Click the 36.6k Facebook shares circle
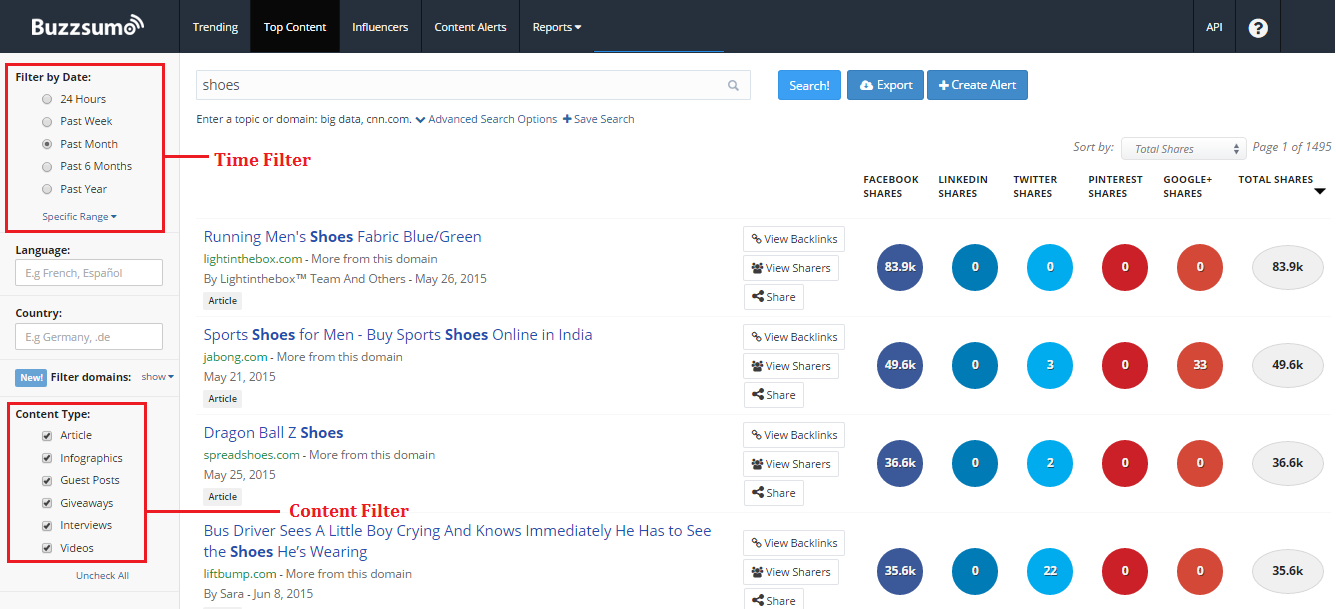1336x609 pixels. tap(899, 463)
